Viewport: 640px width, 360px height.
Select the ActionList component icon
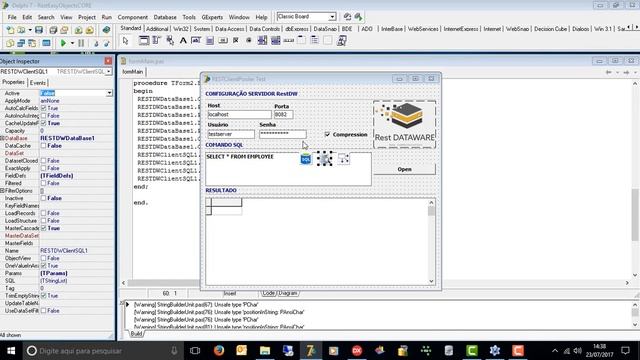tap(342, 40)
